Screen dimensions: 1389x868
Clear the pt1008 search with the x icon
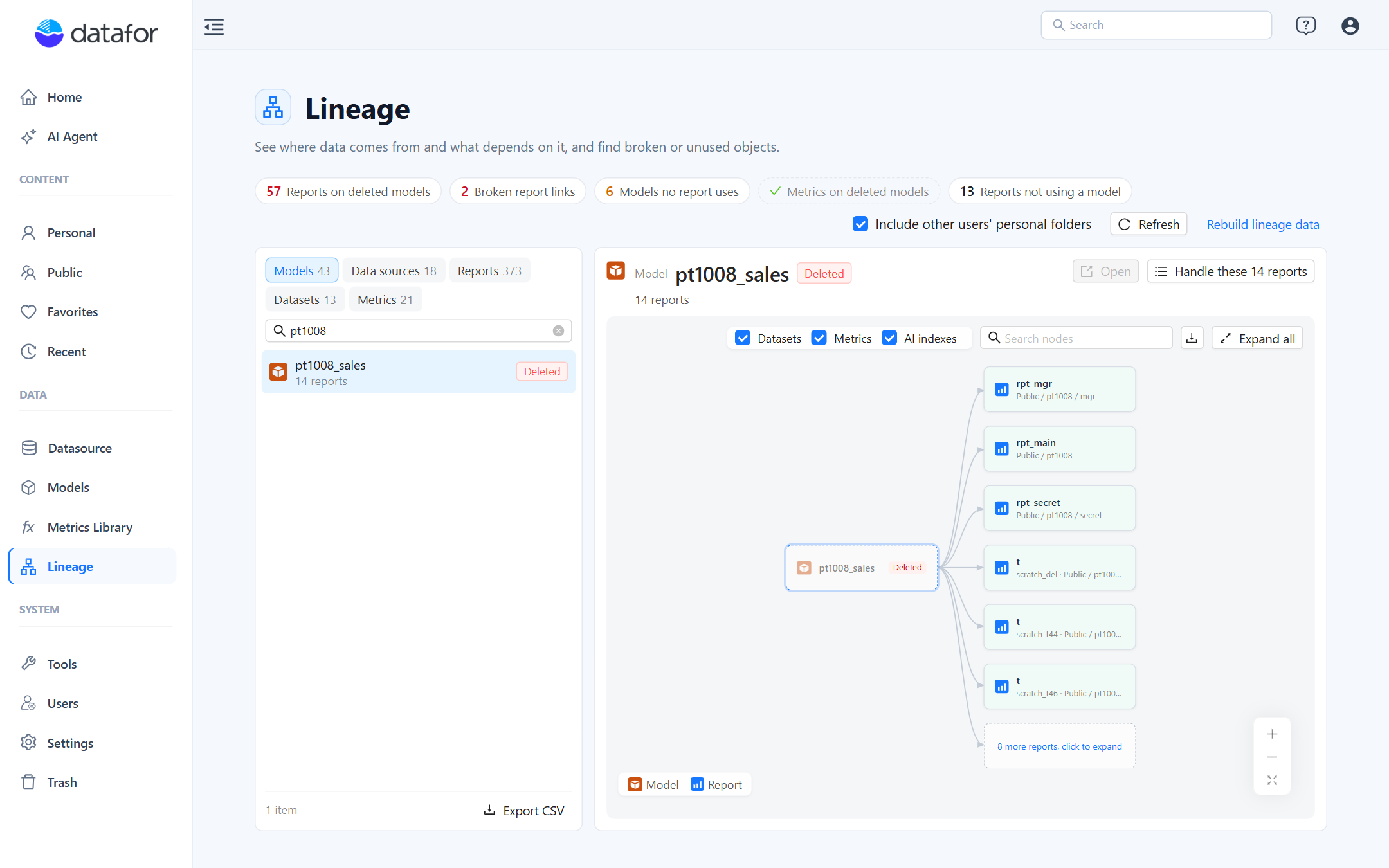[x=558, y=330]
